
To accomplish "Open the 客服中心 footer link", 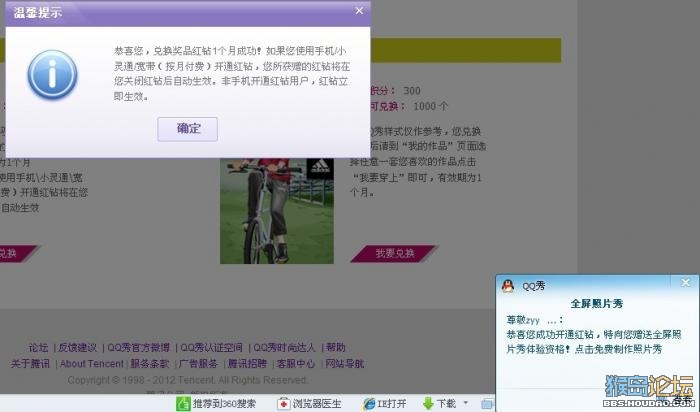I will click(296, 364).
